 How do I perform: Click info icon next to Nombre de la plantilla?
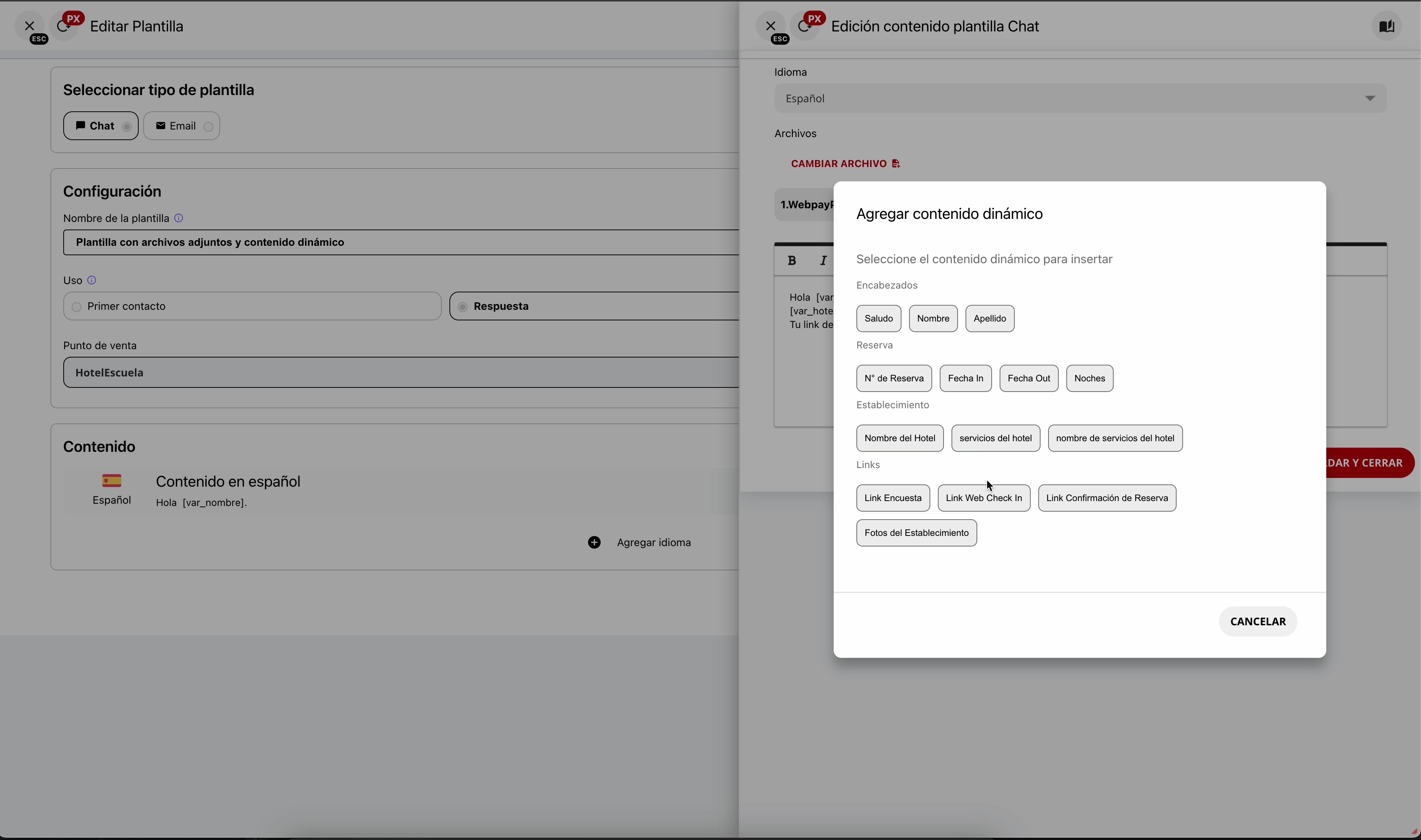pos(178,219)
